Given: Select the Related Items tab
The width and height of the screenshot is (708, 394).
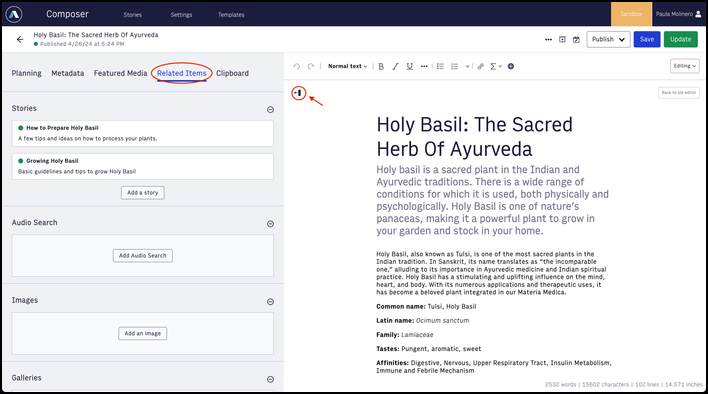Looking at the screenshot, I should pyautogui.click(x=182, y=73).
